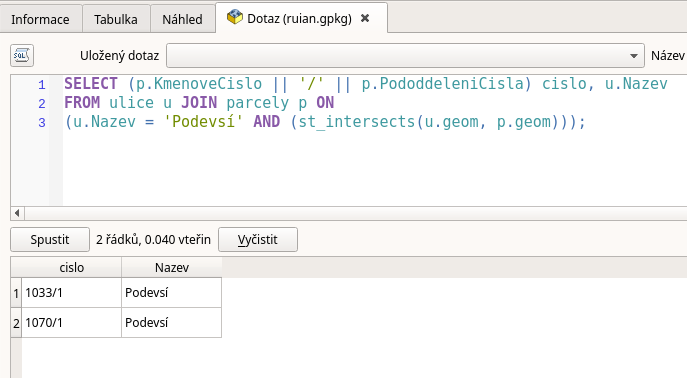Select result row header 2
This screenshot has height=378, width=687.
point(16,323)
